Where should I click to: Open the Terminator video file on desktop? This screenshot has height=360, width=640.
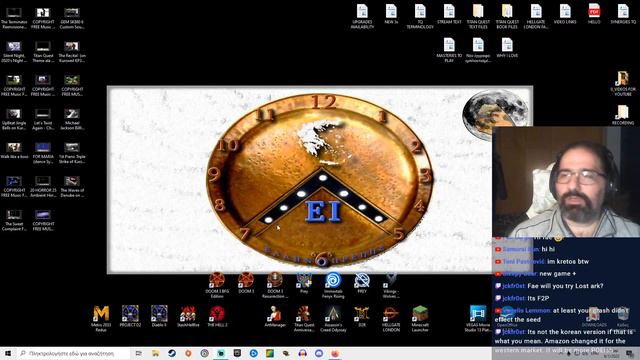(14, 18)
